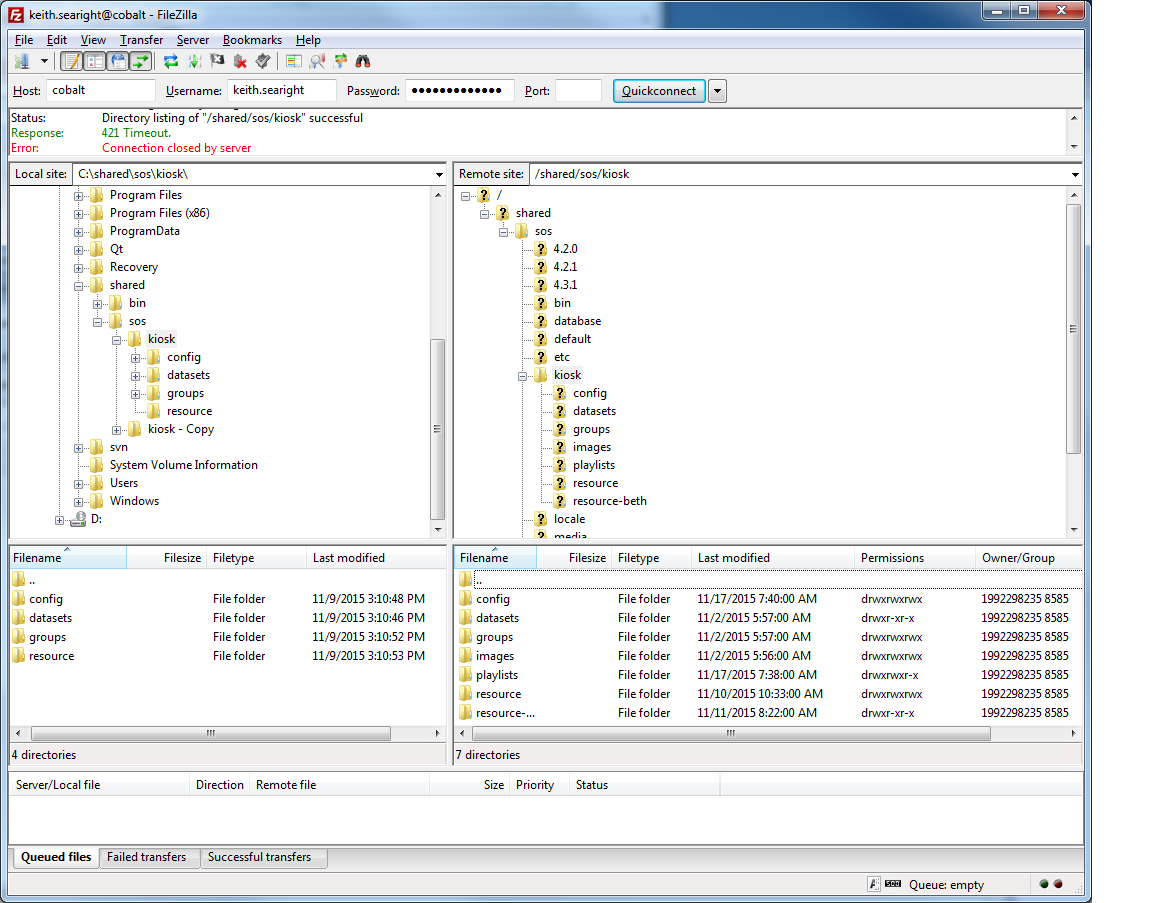Toggle processing of the transfer queue
This screenshot has width=1152, height=903.
(195, 62)
